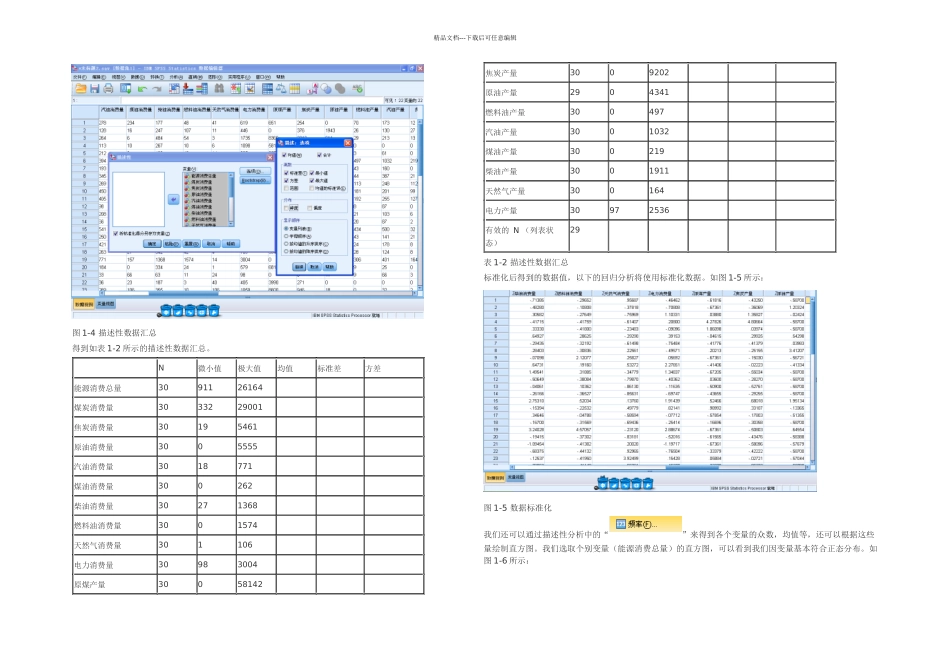The image size is (950, 672).
Task: Open the 编辑(E) menu
Action: (99, 77)
